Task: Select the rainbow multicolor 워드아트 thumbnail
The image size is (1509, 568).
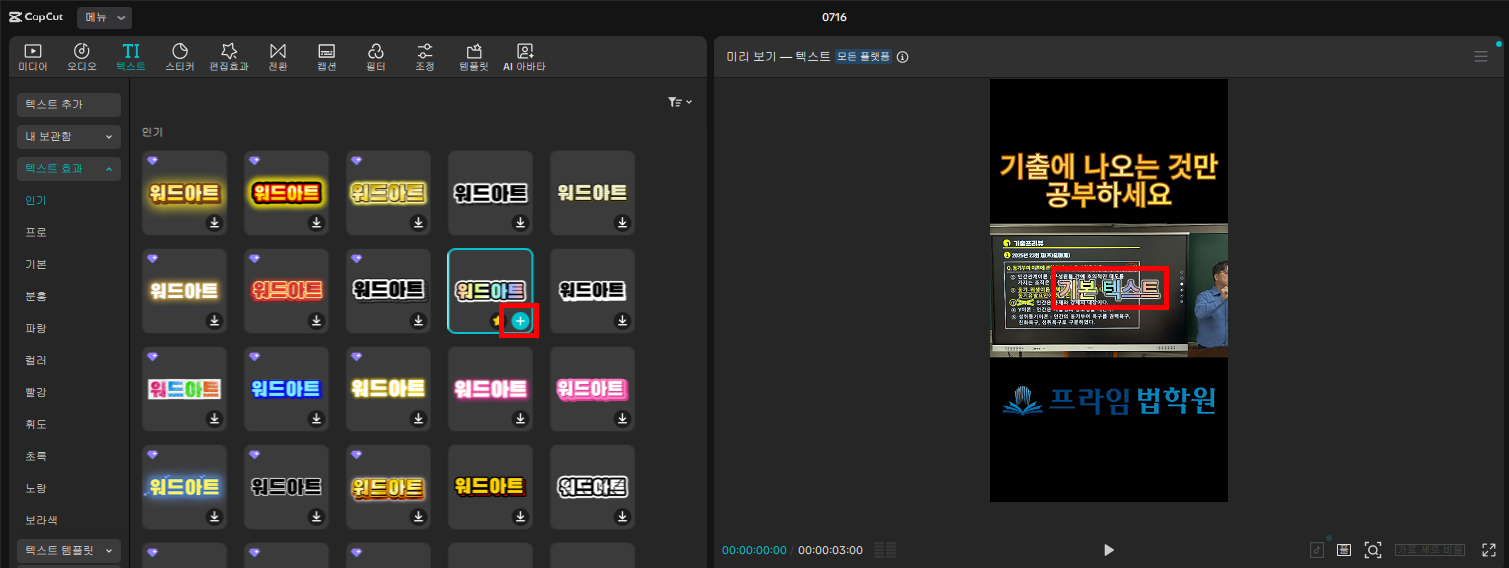Action: (x=185, y=389)
